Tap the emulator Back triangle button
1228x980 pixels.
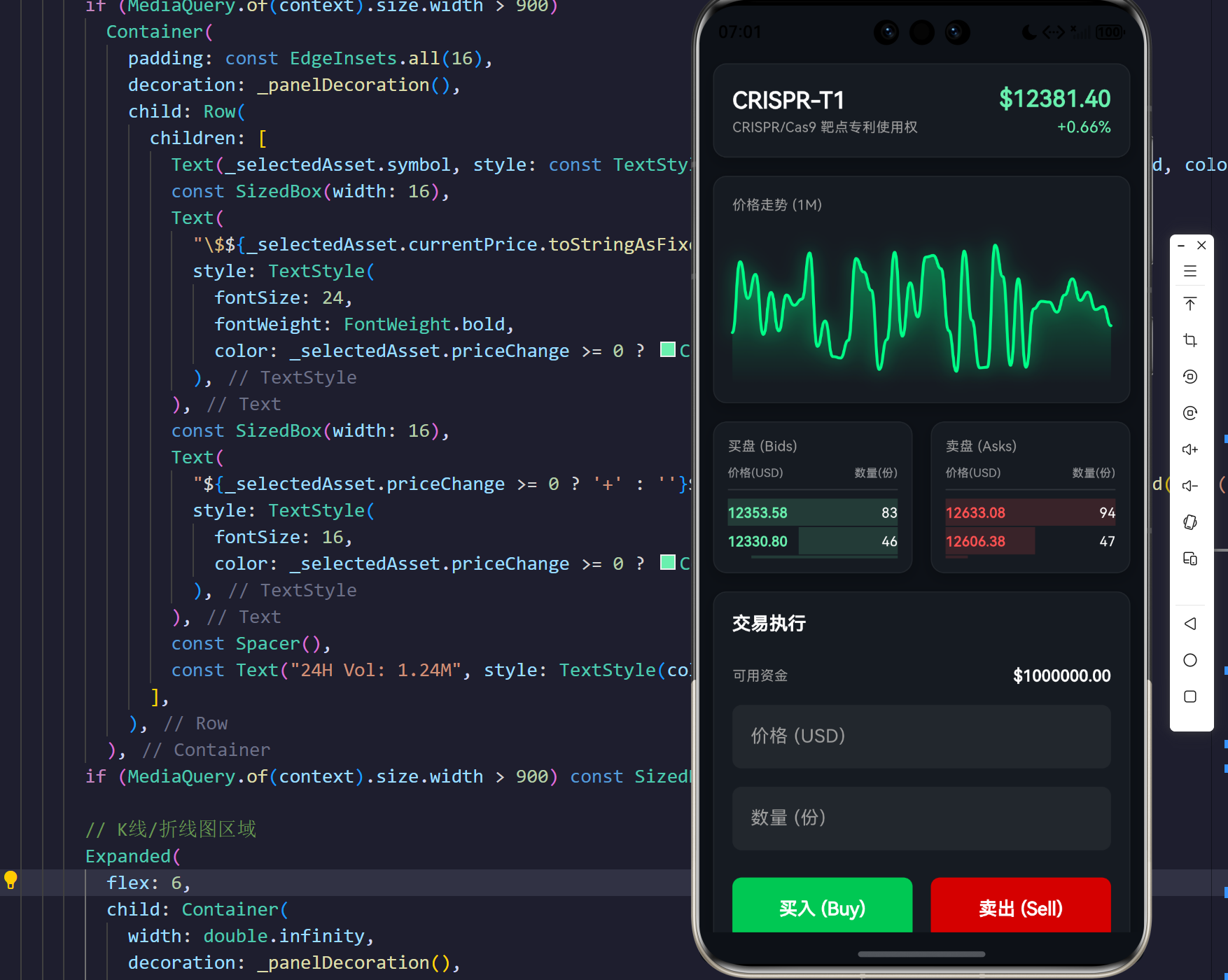tap(1190, 624)
